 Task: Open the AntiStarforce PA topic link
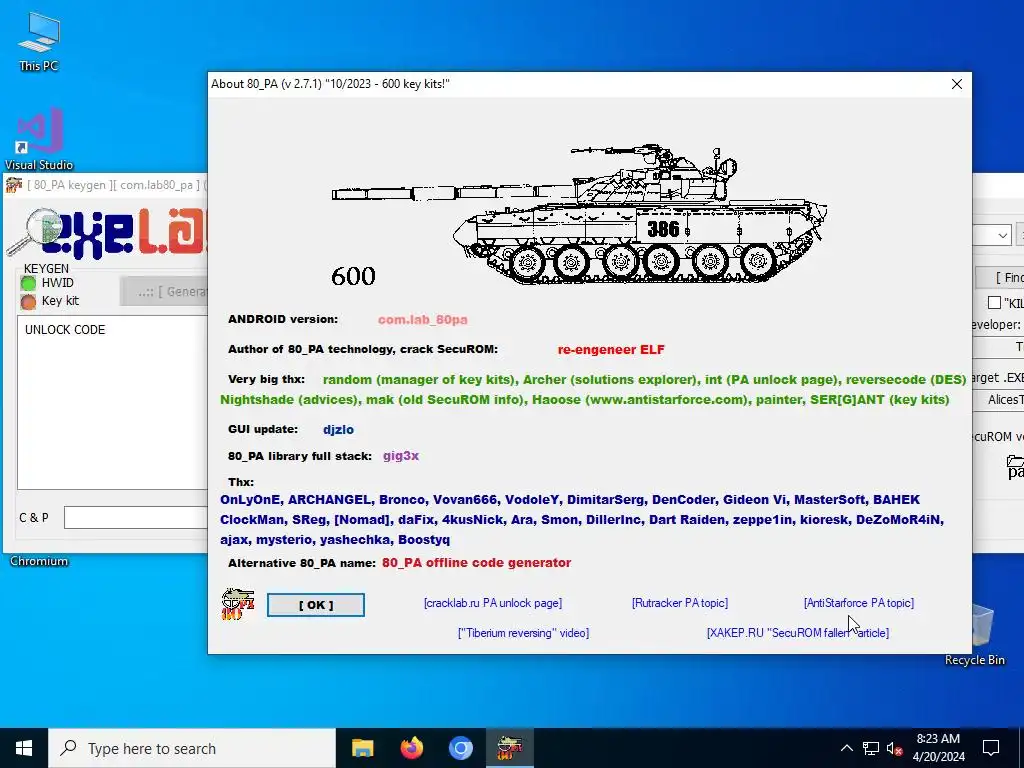[x=858, y=603]
